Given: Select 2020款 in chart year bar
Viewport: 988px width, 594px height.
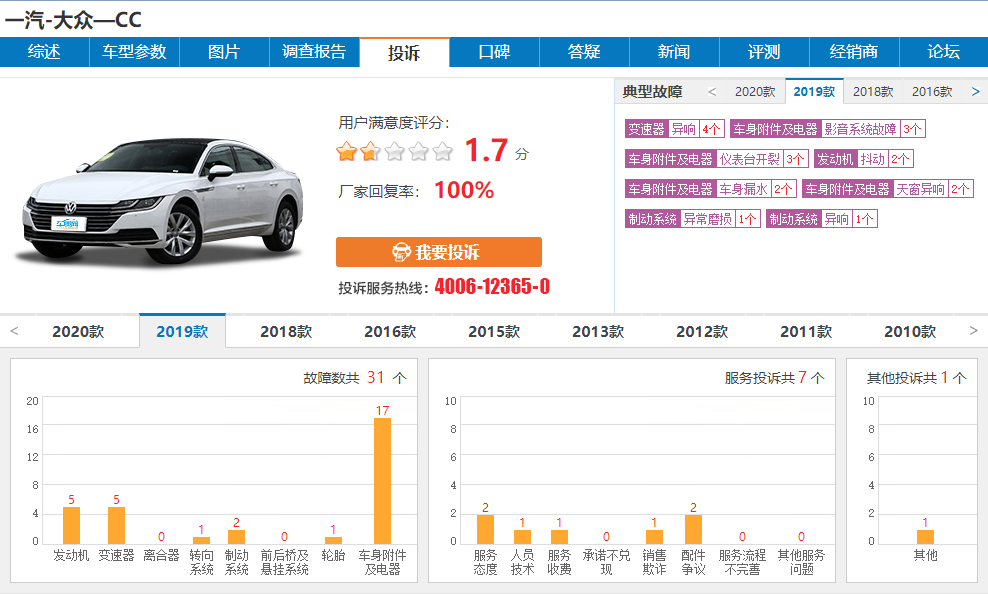Looking at the screenshot, I should click(78, 331).
